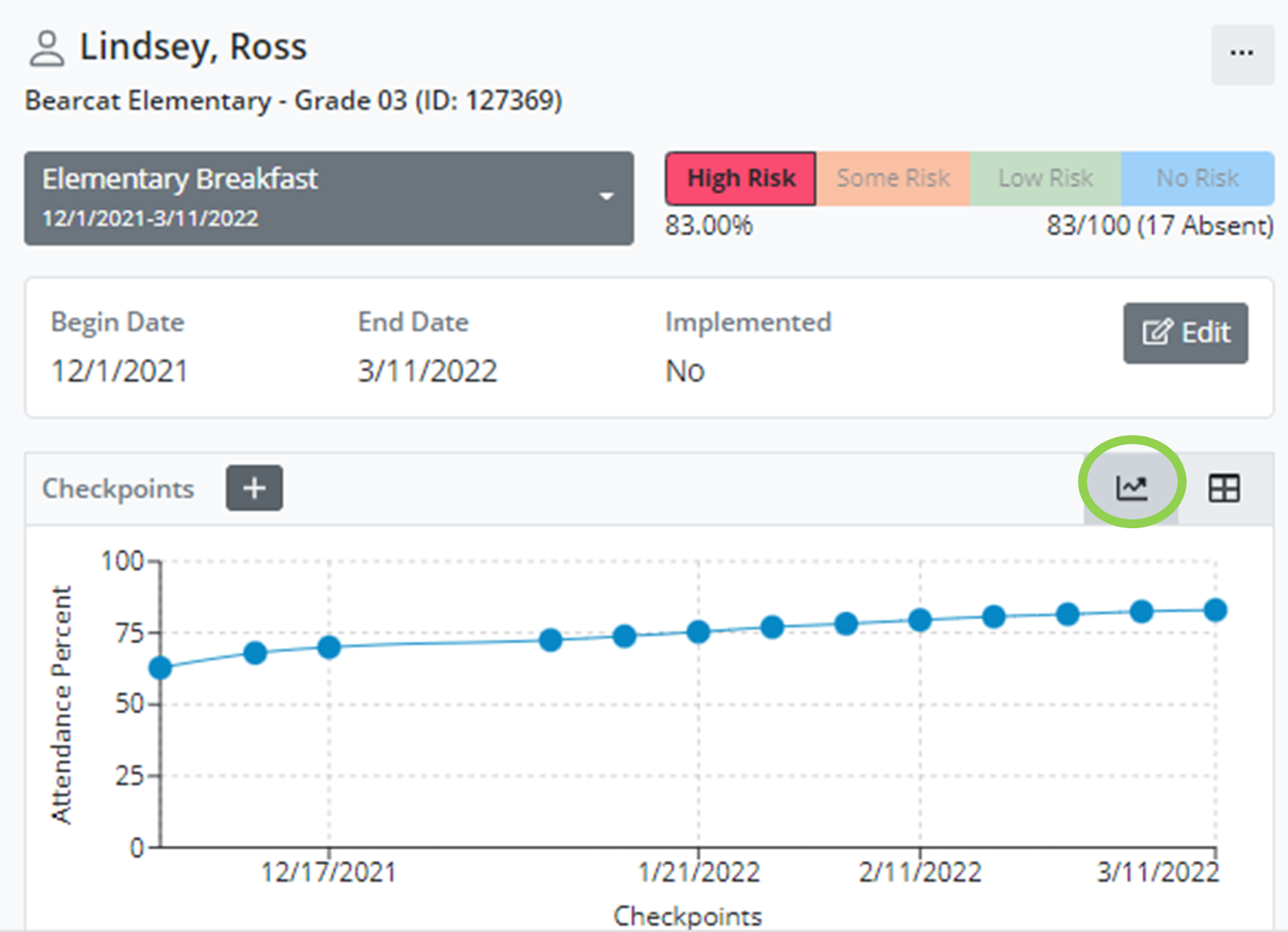Switch to chart view of checkpoints
This screenshot has width=1288, height=932.
tap(1131, 488)
